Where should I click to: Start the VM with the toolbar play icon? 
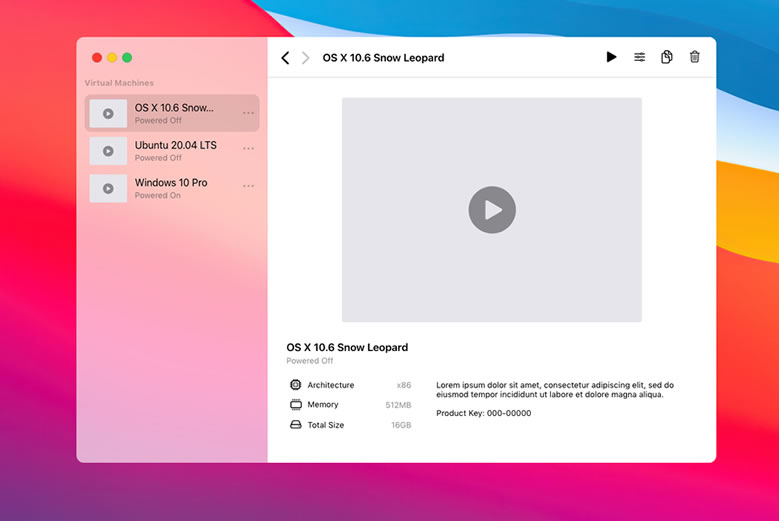[x=611, y=57]
